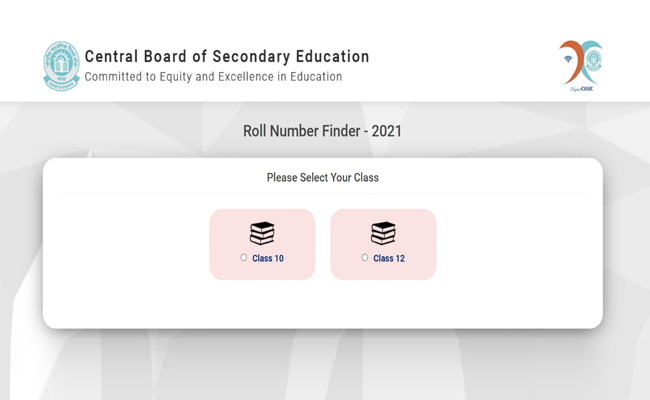
Task: Click the Class 10 text label
Action: [268, 259]
